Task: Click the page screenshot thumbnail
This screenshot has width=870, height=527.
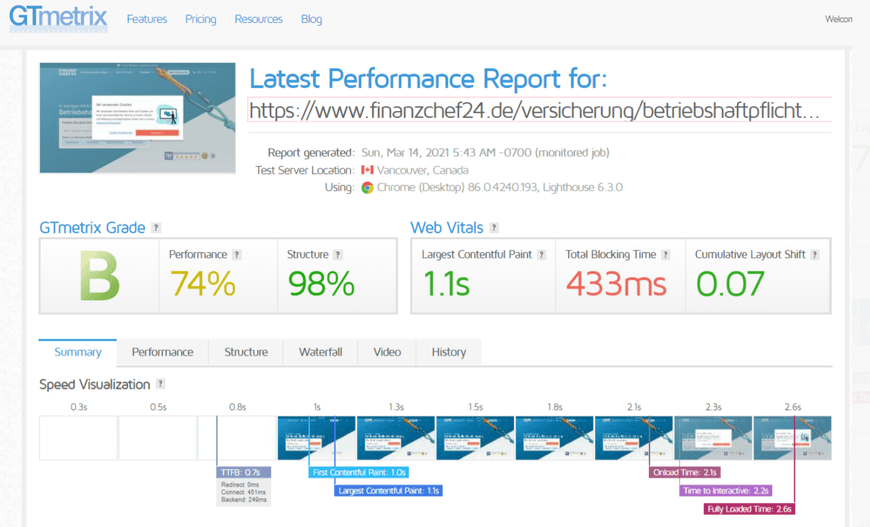Action: click(138, 118)
